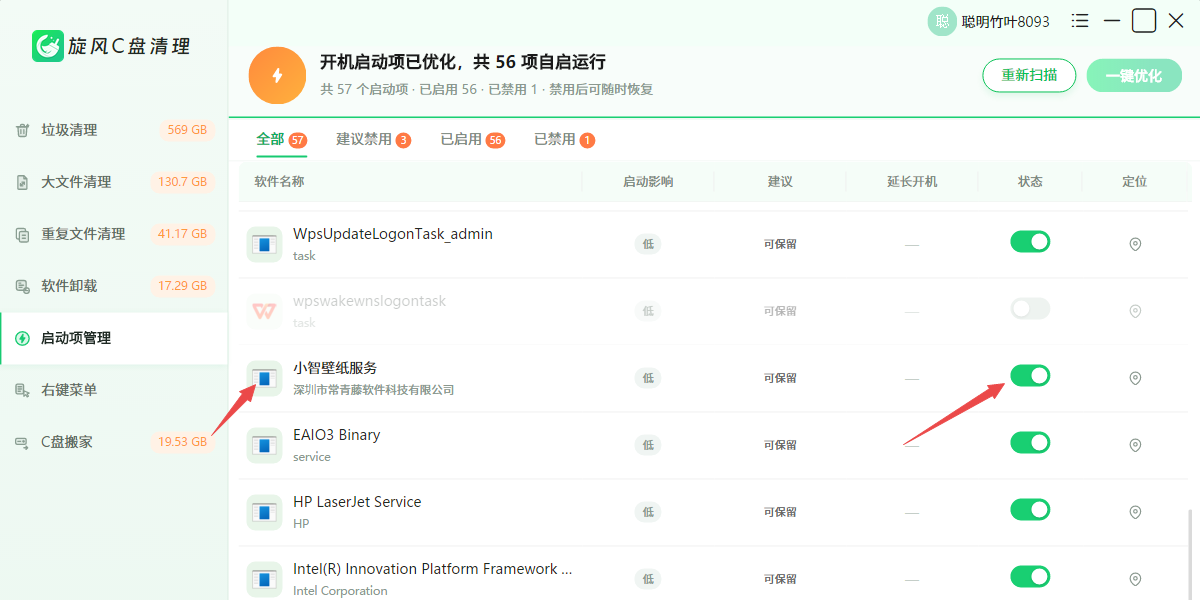Image resolution: width=1200 pixels, height=600 pixels.
Task: Open the 右键菜单 context menu manager
Action: [x=113, y=390]
